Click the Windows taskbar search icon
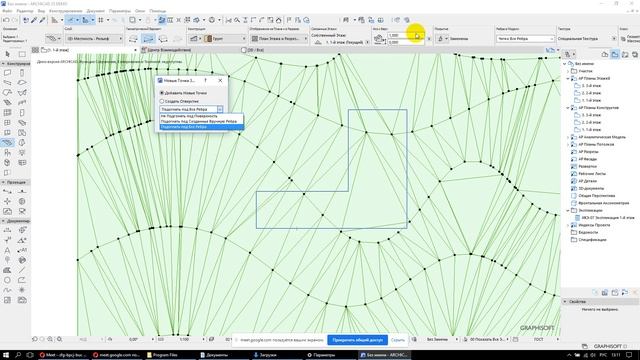The image size is (640, 360). [x=18, y=355]
